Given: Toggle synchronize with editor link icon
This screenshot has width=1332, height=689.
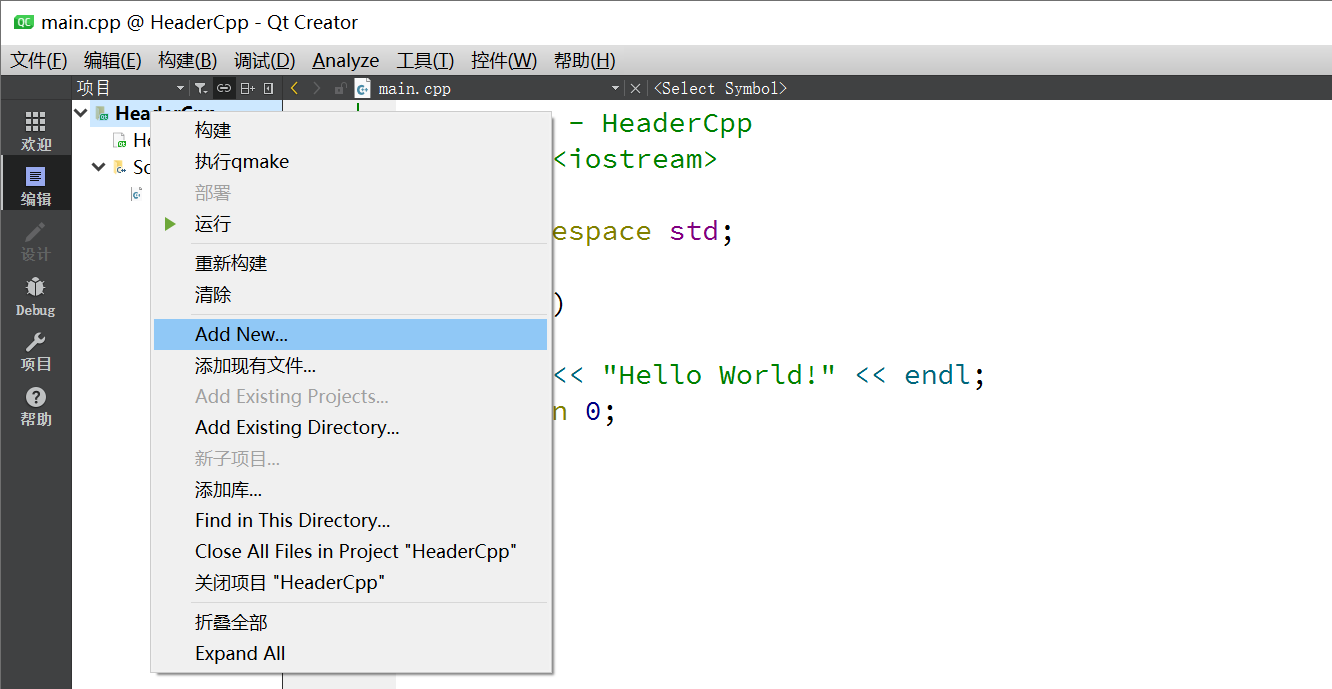Looking at the screenshot, I should (224, 88).
